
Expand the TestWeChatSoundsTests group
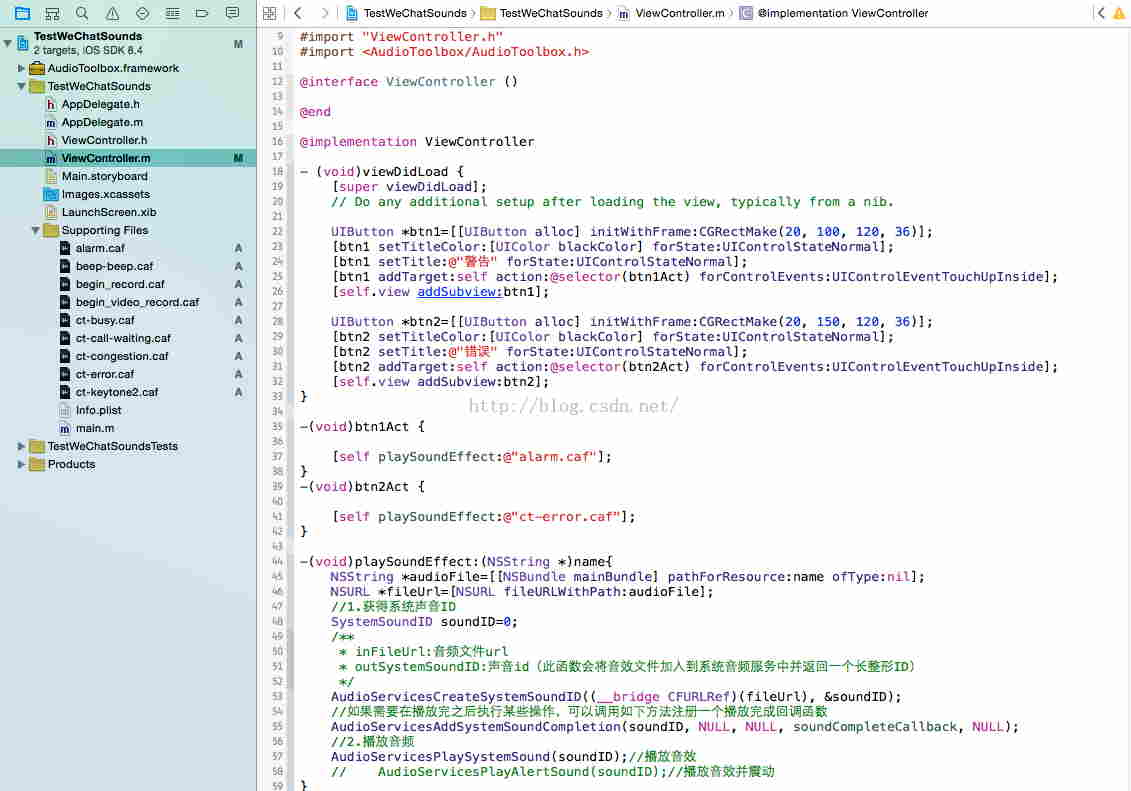(22, 446)
